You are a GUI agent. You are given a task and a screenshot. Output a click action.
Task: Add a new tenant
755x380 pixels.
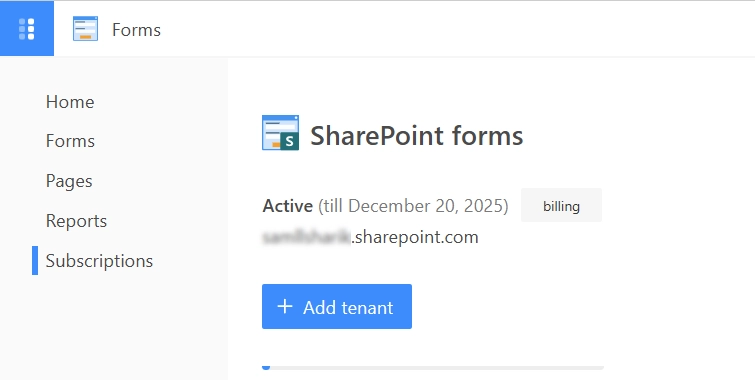tap(337, 306)
